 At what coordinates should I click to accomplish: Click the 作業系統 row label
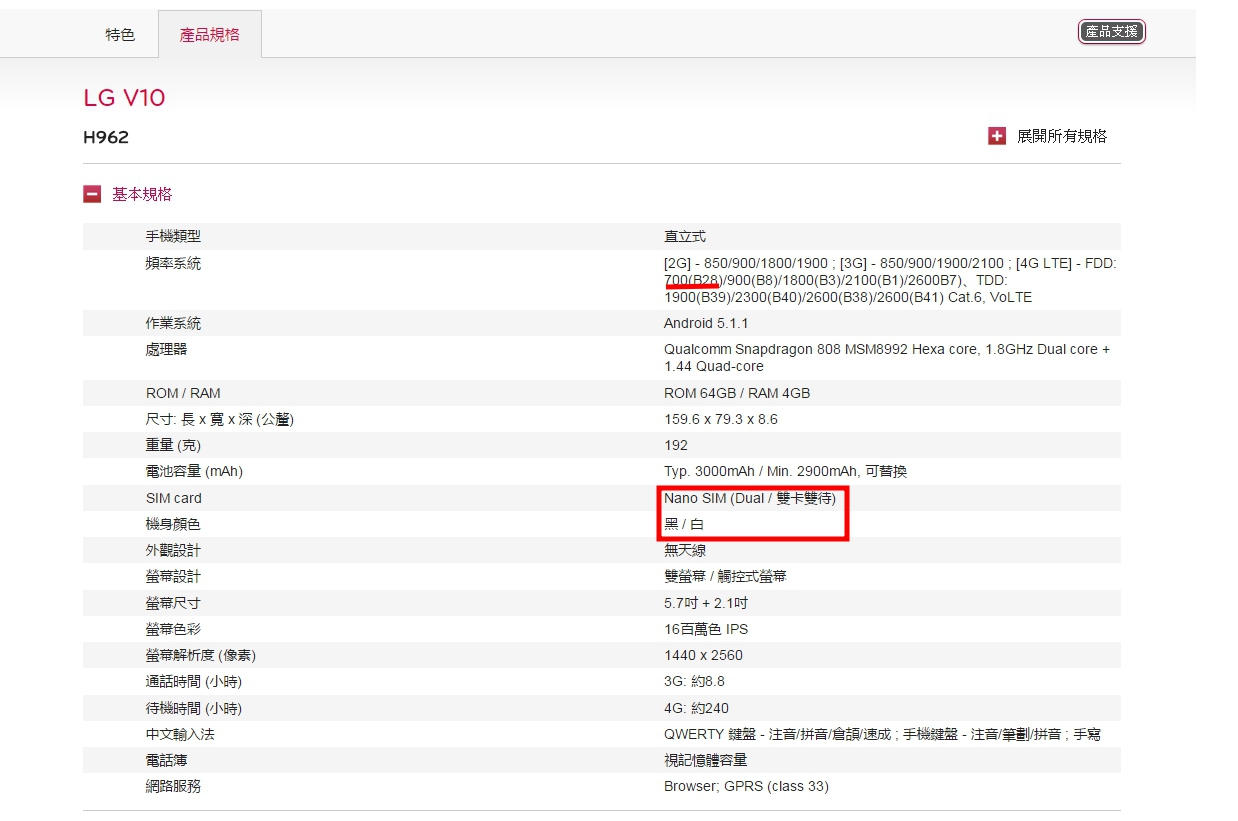[173, 323]
